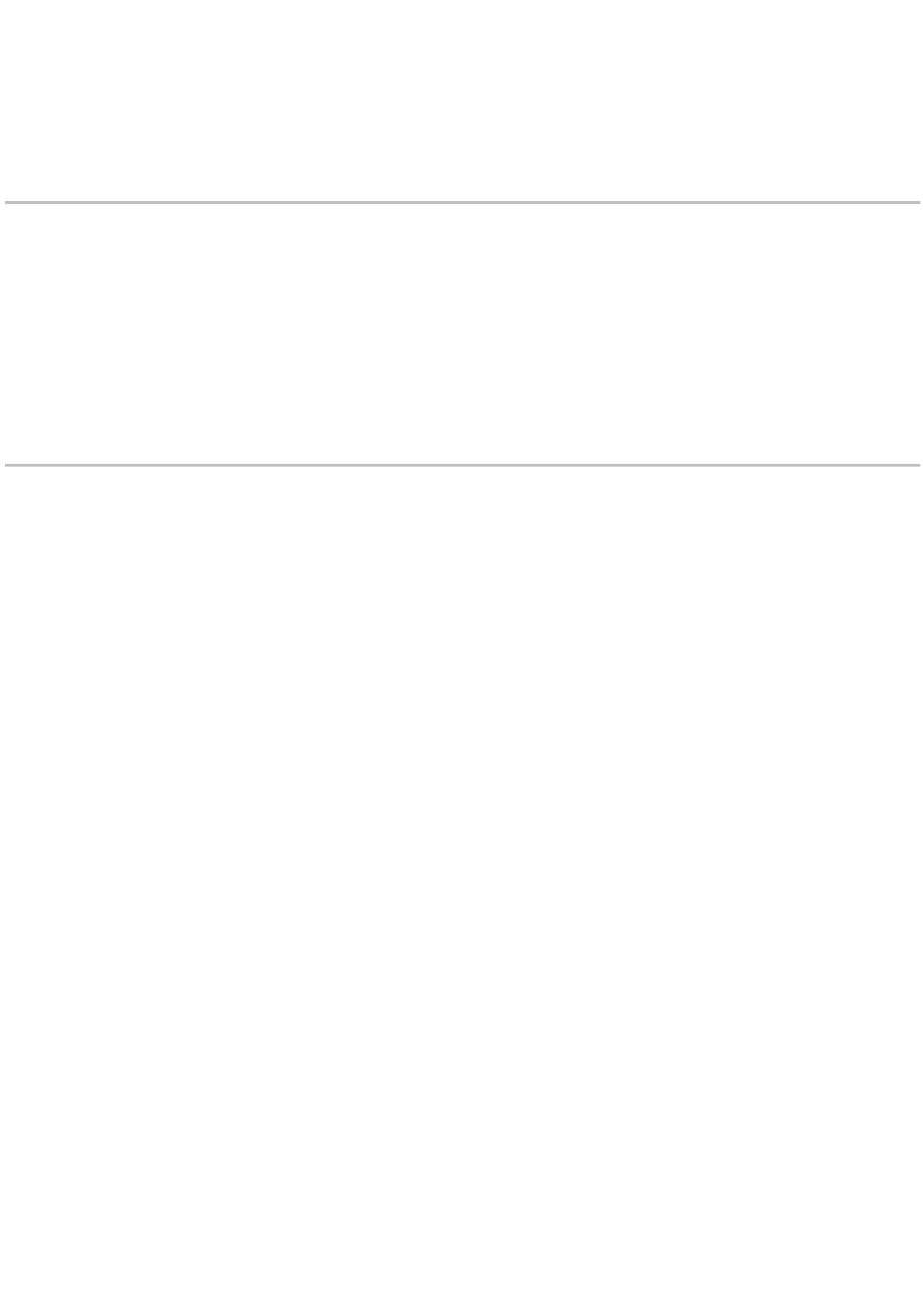The width and height of the screenshot is (923, 1316).
Task: Click the lower horizontal divider line
Action: pyautogui.click(x=461, y=465)
